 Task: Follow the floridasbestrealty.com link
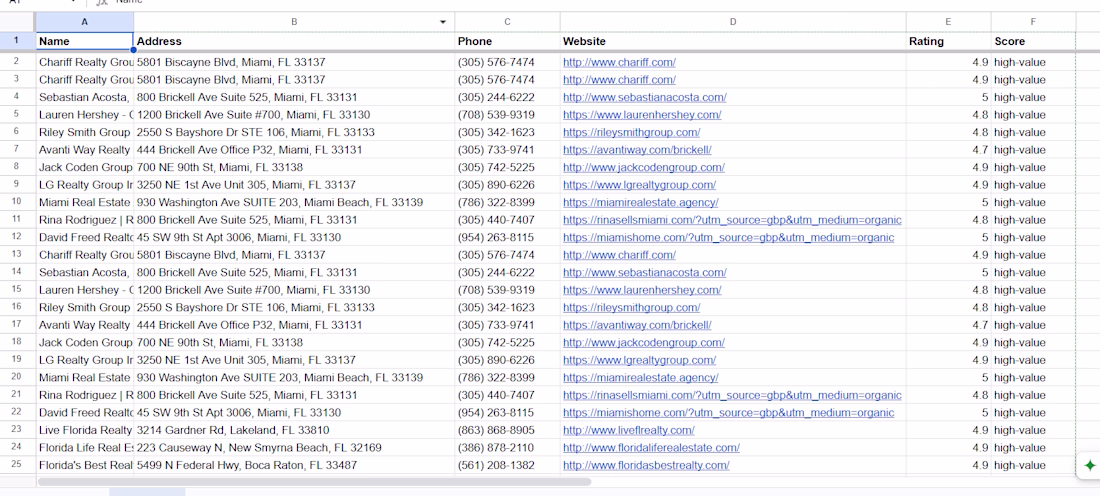click(646, 465)
